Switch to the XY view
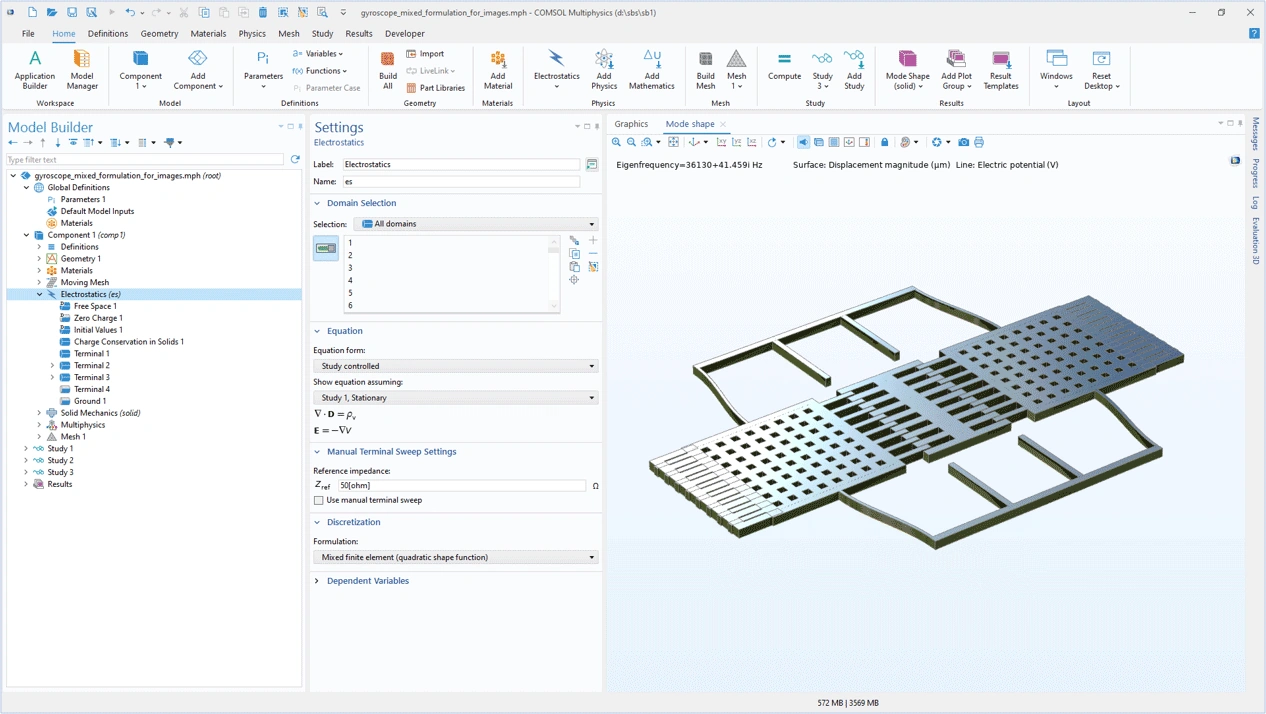The height and width of the screenshot is (714, 1266). tap(721, 142)
